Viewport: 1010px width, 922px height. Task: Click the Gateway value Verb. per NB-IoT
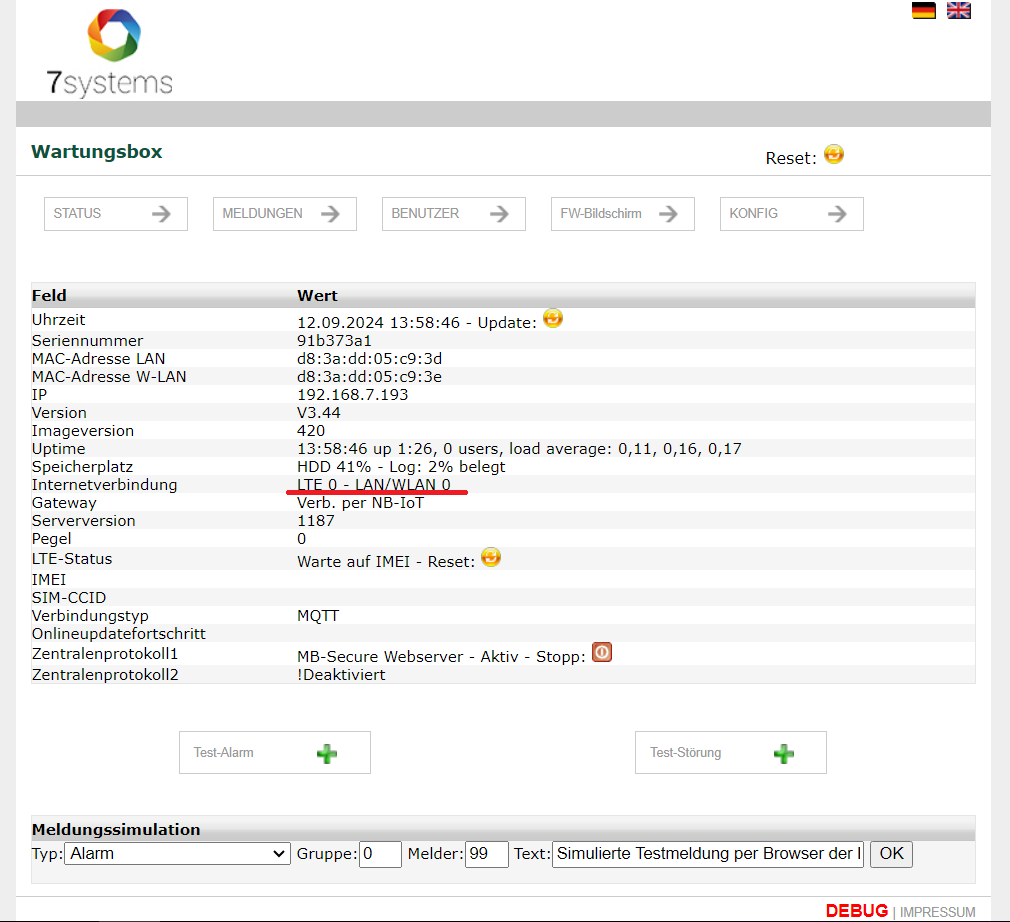[x=361, y=503]
